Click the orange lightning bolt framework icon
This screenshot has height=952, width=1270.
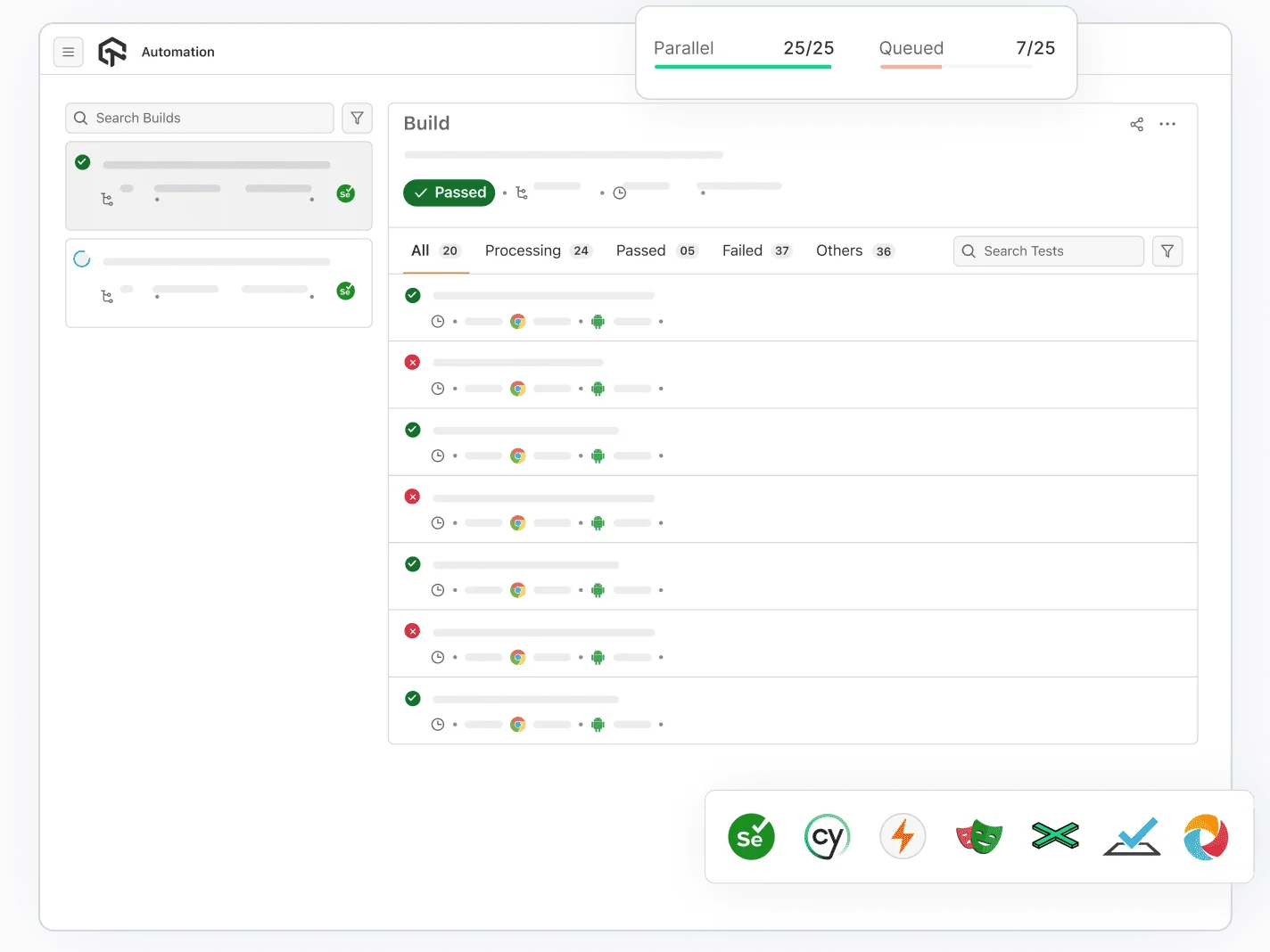coord(903,836)
